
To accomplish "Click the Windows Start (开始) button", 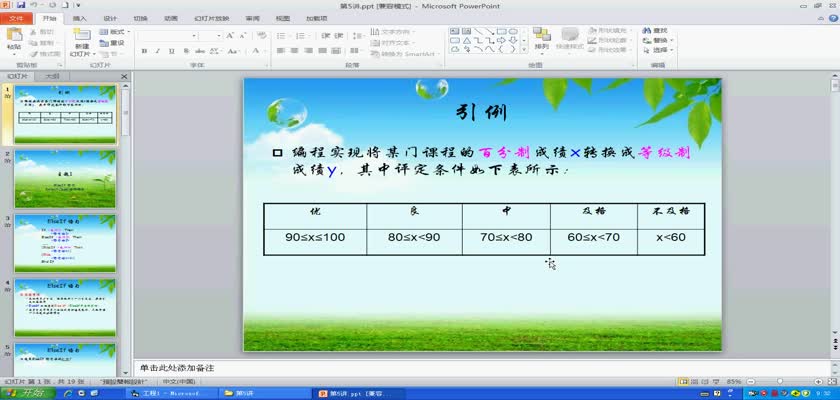I will [x=22, y=393].
